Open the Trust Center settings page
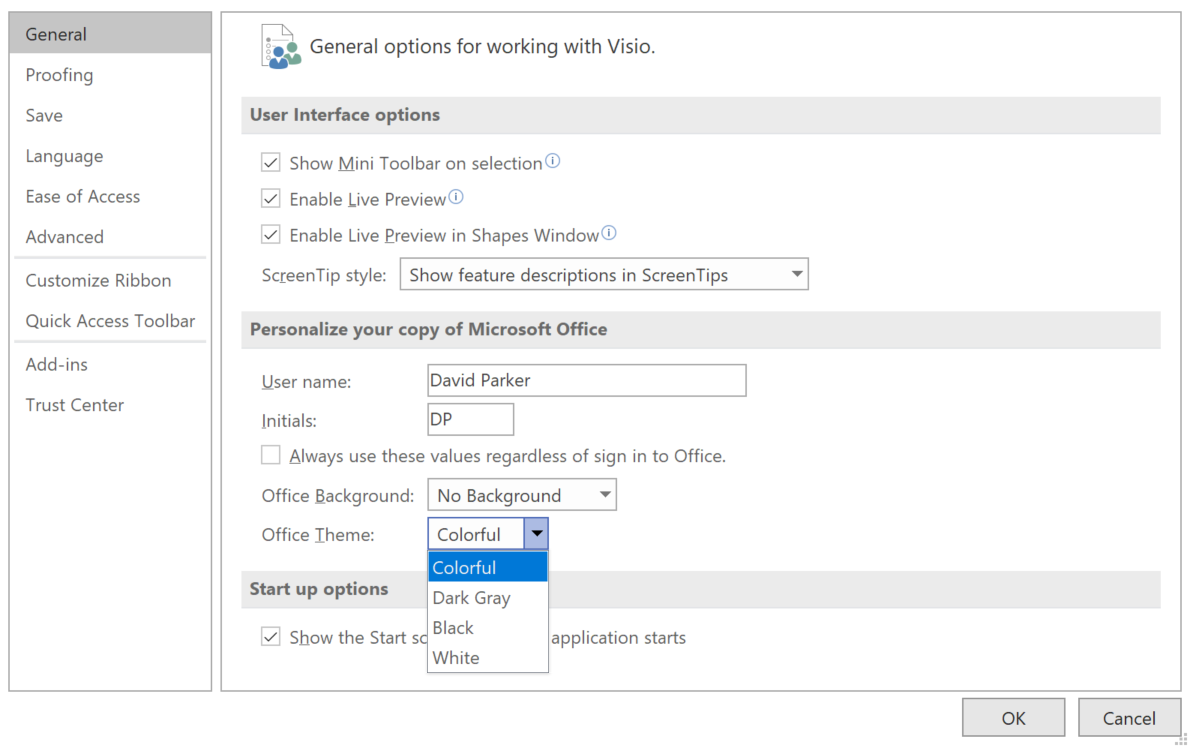 click(x=74, y=404)
